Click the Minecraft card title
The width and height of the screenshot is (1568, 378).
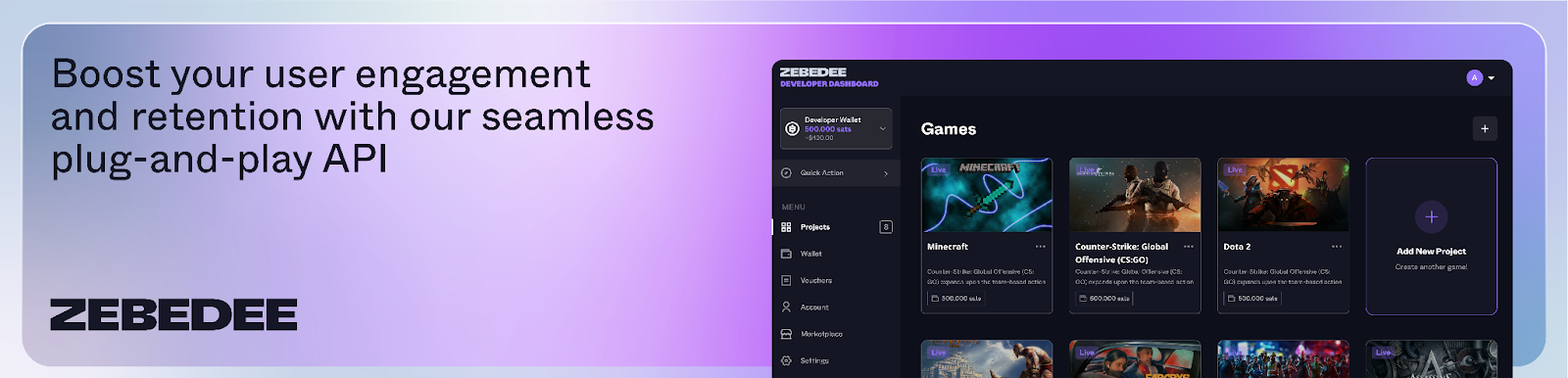pyautogui.click(x=948, y=247)
